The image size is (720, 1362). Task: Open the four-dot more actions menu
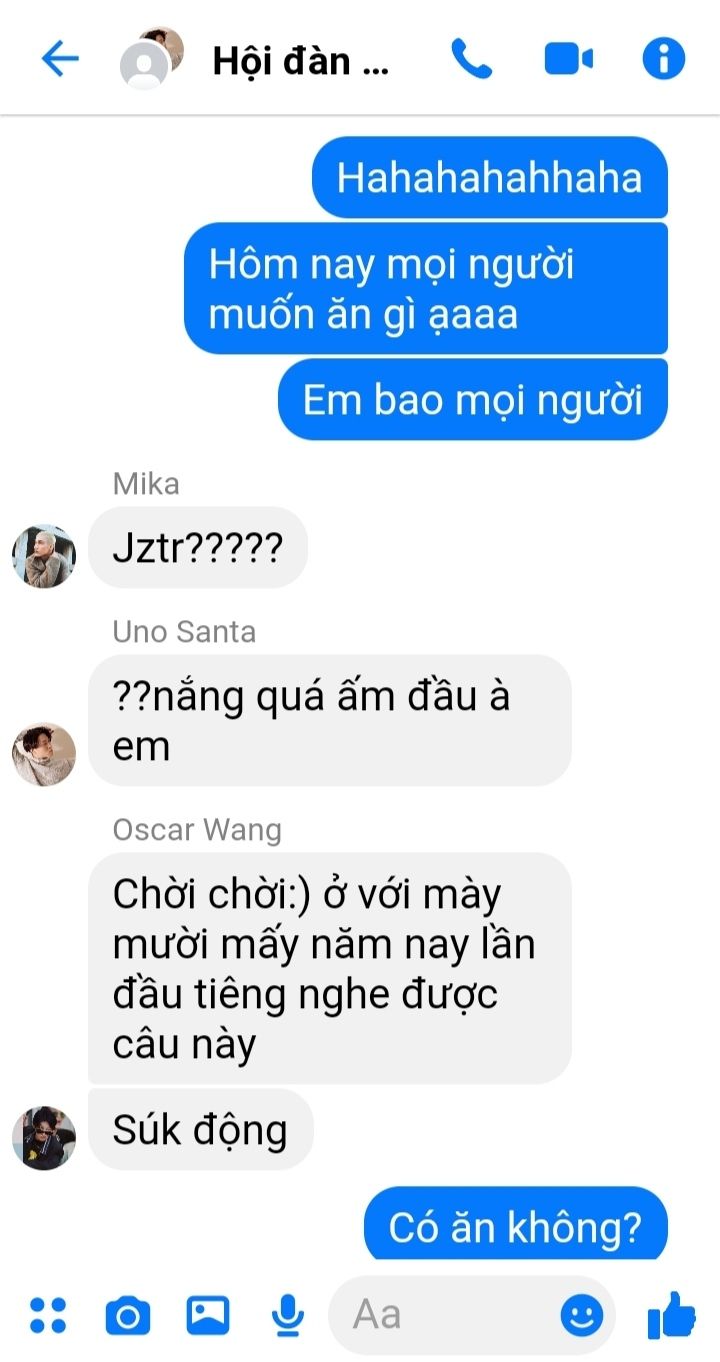click(x=47, y=1315)
